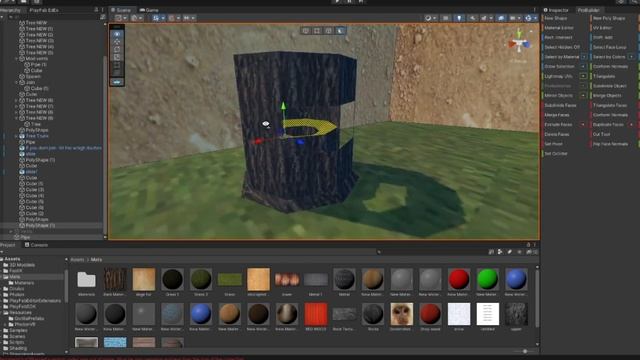The width and height of the screenshot is (640, 360).
Task: Choose ProBuilder vertex selection mode
Action: [x=317, y=31]
